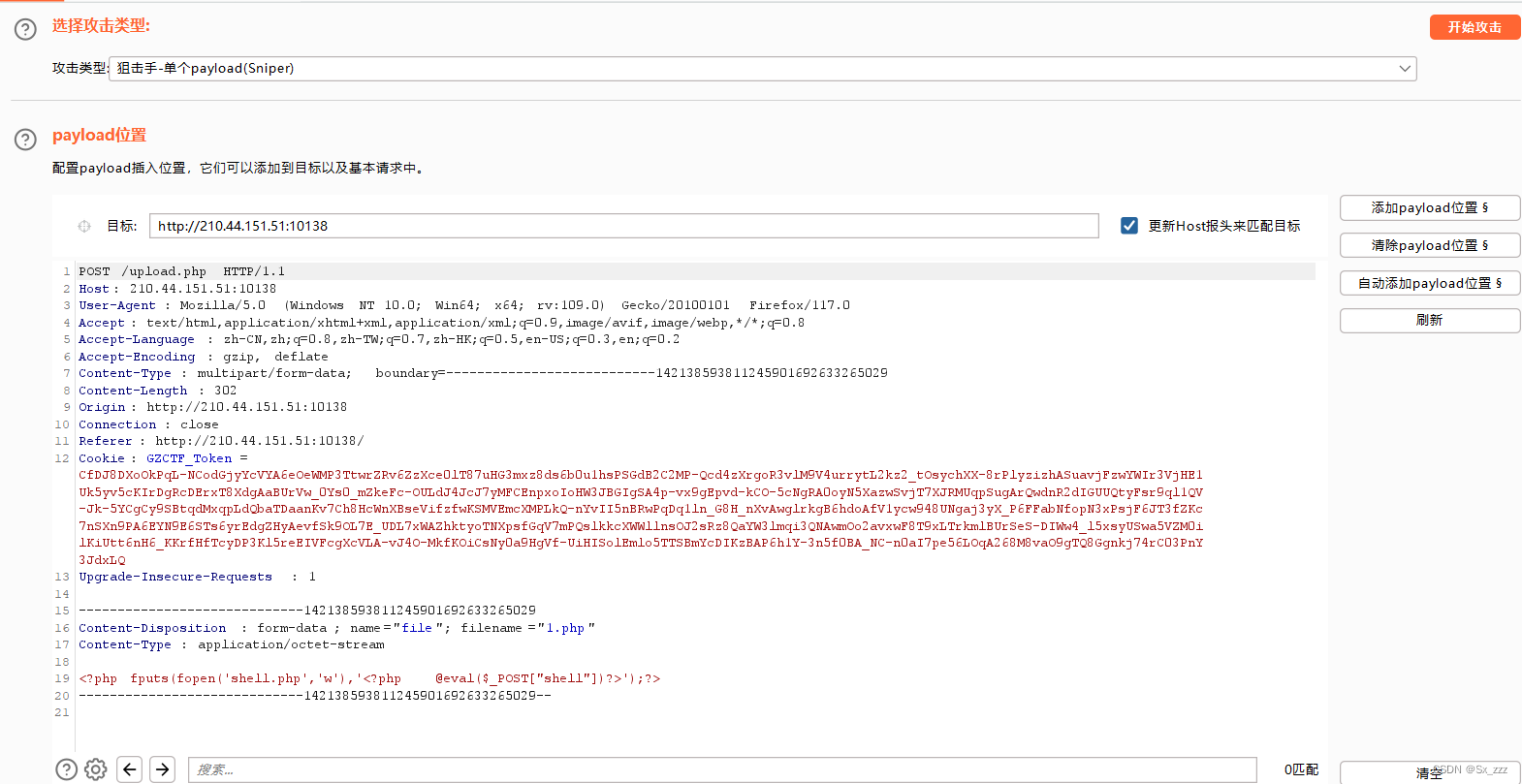The width and height of the screenshot is (1522, 784).
Task: Click the closing boundary line ending with --
Action: [x=315, y=696]
